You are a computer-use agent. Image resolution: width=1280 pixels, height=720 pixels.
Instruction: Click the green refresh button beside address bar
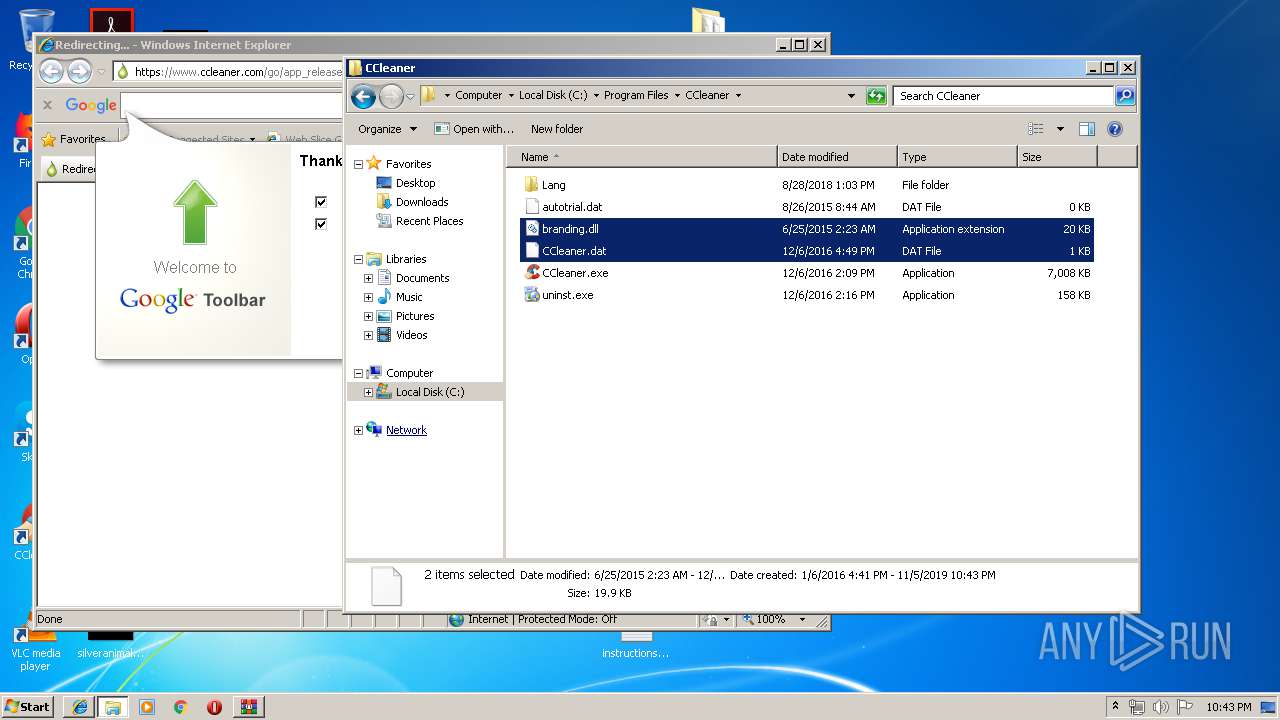point(876,96)
